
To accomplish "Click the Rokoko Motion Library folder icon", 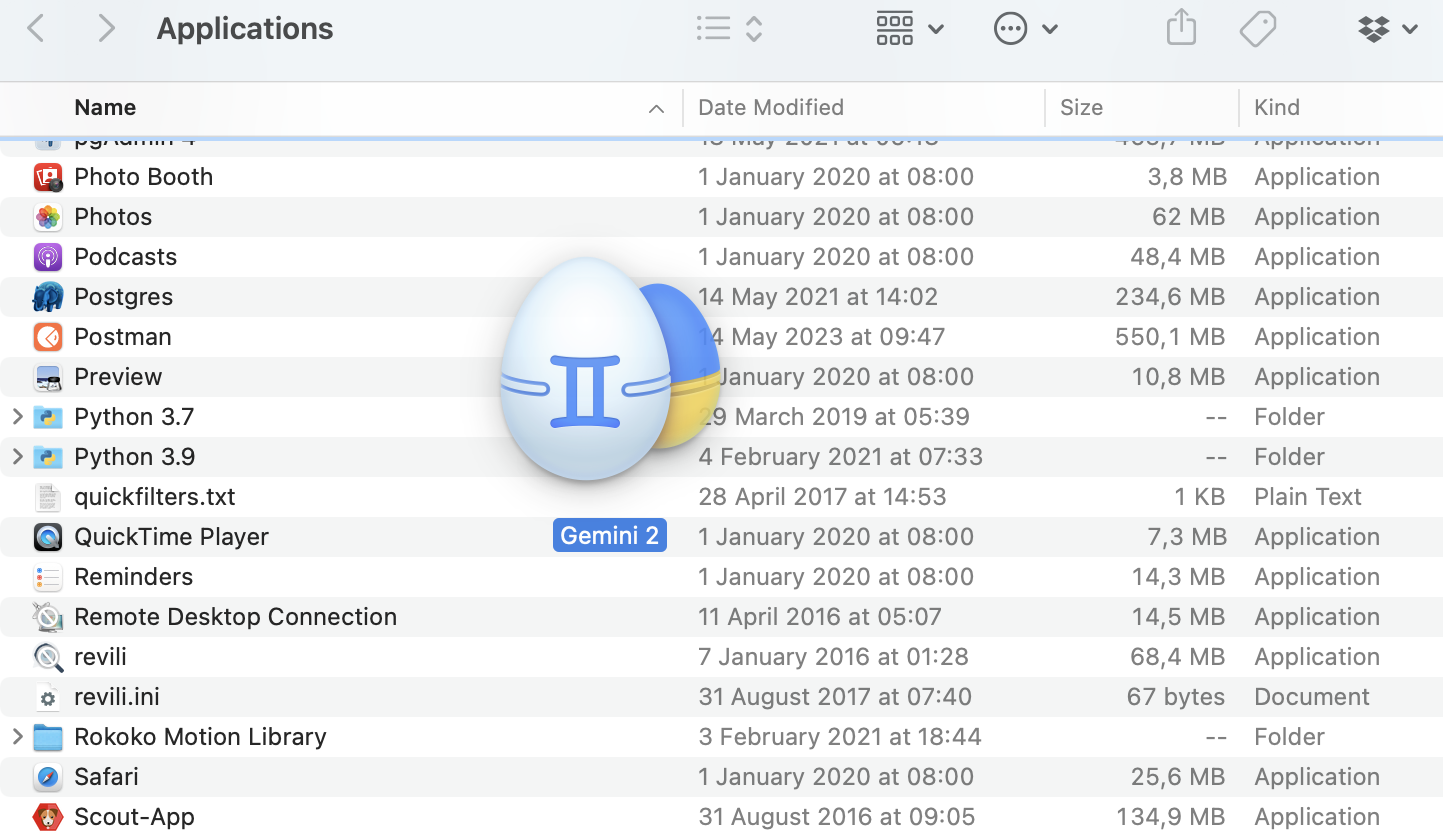I will point(48,737).
